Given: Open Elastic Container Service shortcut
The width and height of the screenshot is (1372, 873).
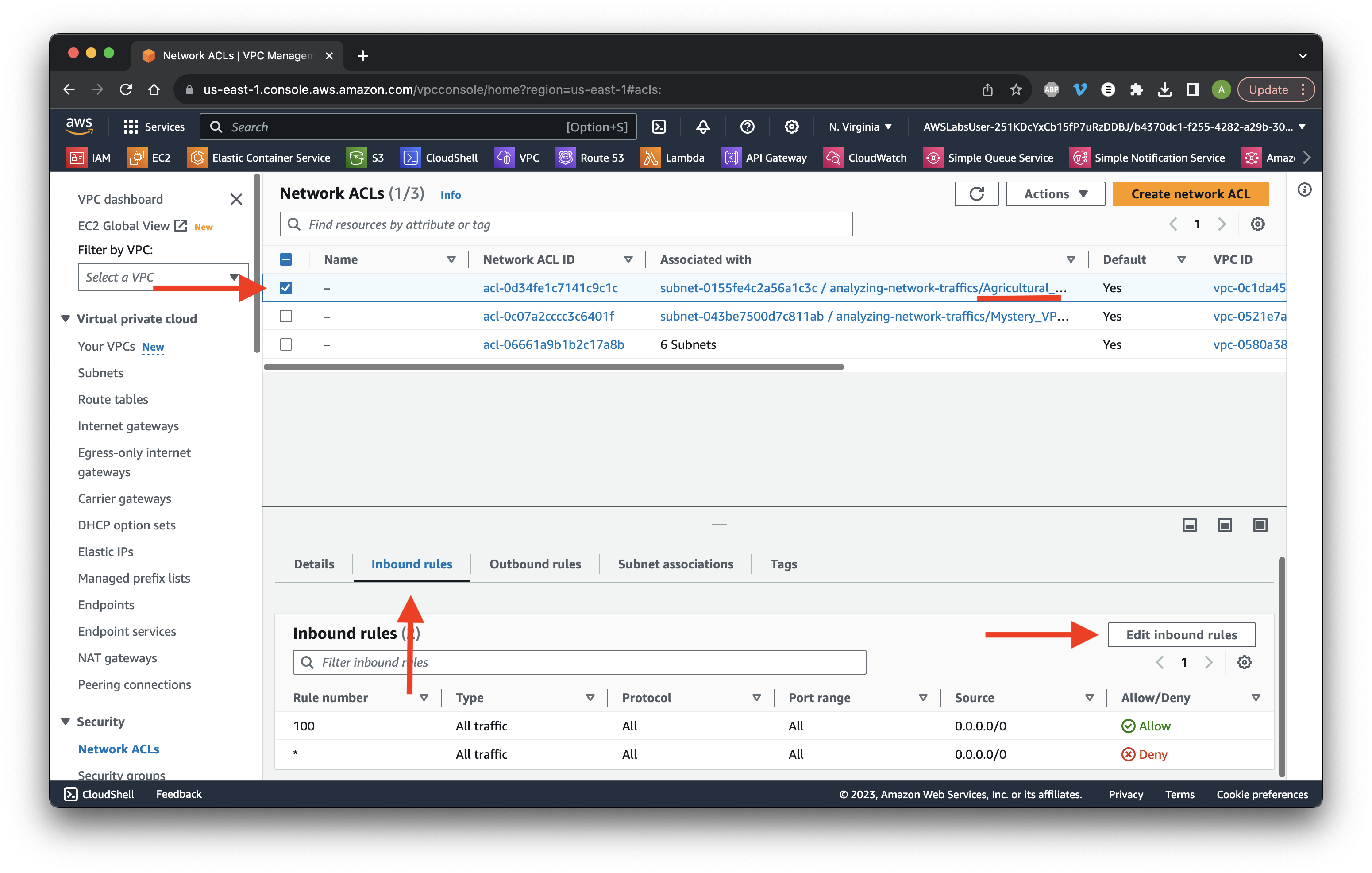Looking at the screenshot, I should point(258,158).
